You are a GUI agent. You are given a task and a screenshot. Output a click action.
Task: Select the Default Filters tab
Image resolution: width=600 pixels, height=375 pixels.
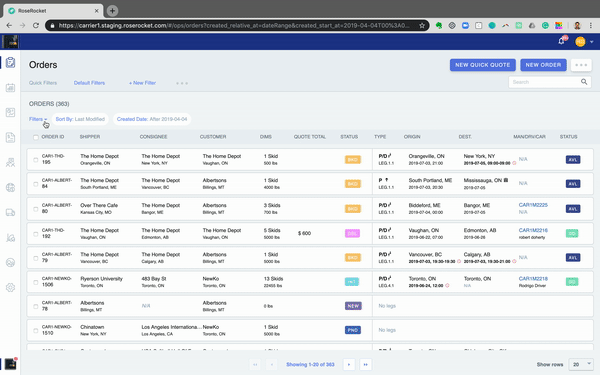pos(89,83)
